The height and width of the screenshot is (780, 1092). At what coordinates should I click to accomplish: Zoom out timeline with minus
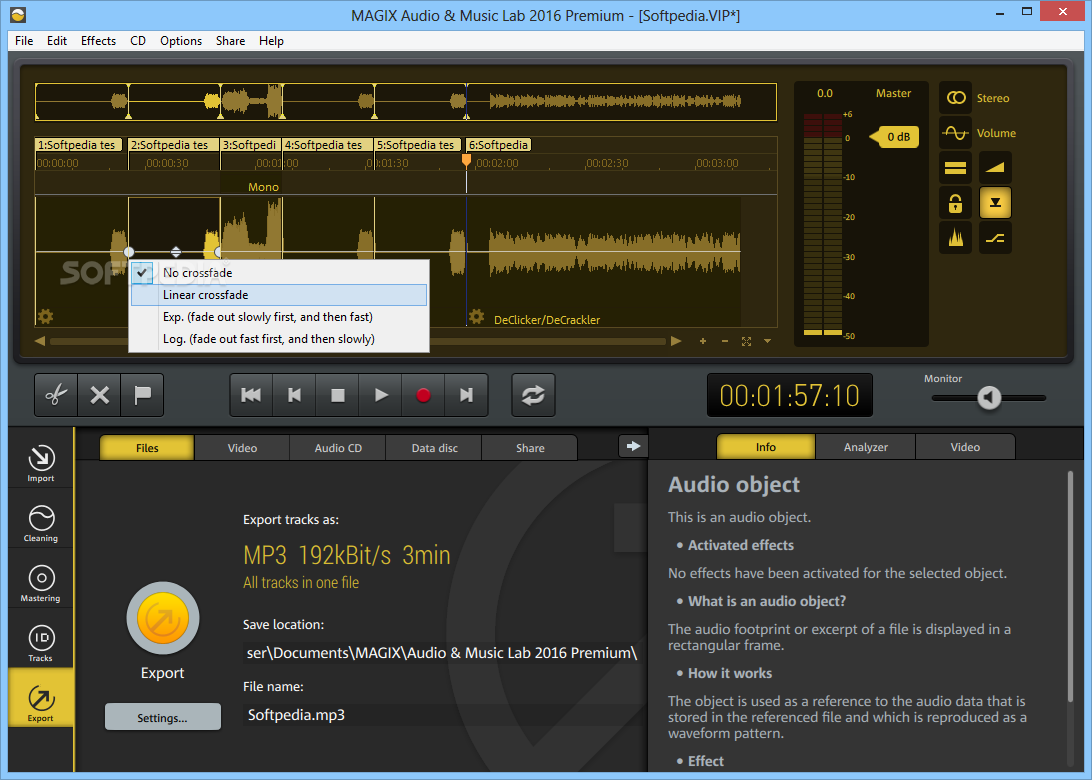[x=725, y=341]
